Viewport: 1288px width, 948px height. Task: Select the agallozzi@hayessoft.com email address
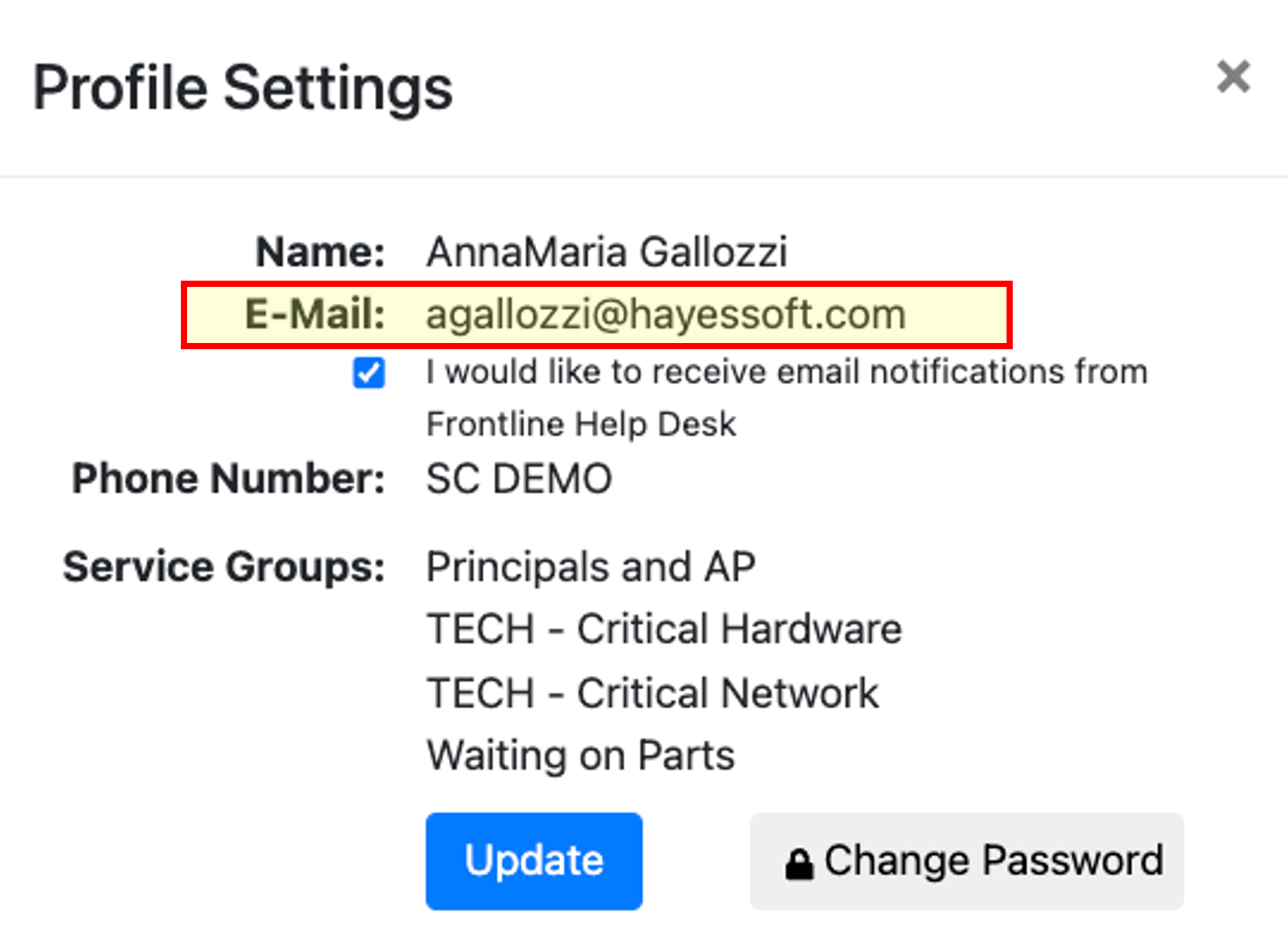coord(665,315)
